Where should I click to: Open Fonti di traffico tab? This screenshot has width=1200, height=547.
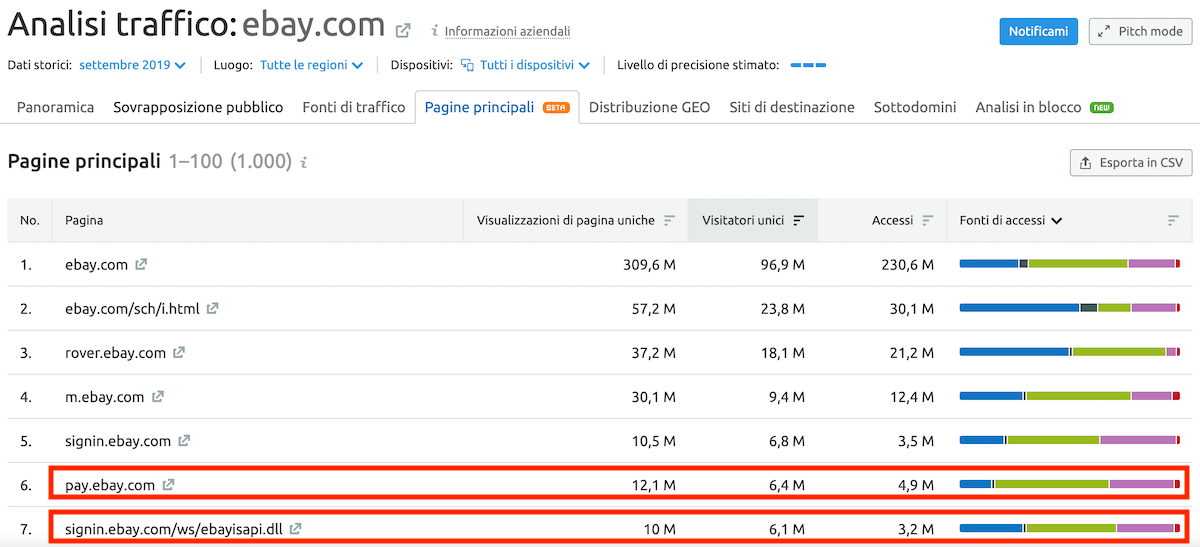[x=354, y=107]
